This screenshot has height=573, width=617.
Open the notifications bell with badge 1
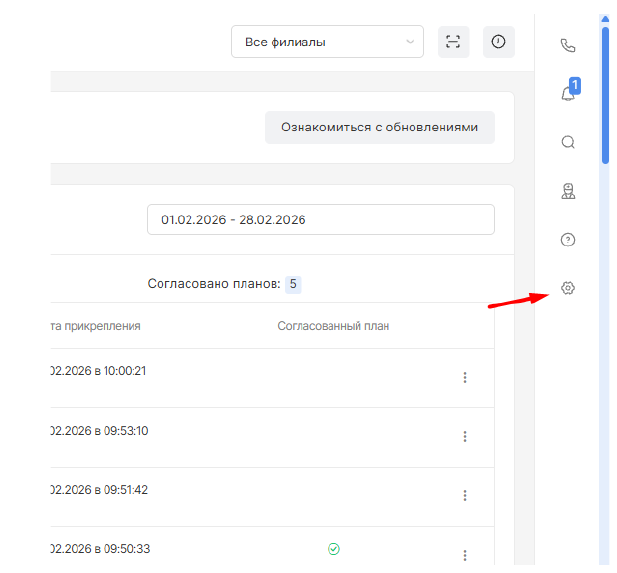coord(568,93)
